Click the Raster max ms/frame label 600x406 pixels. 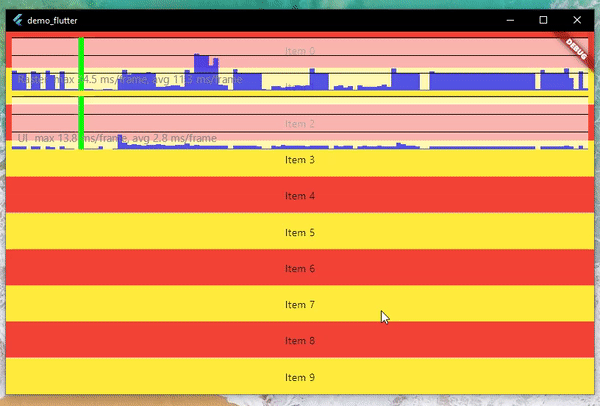(x=130, y=80)
